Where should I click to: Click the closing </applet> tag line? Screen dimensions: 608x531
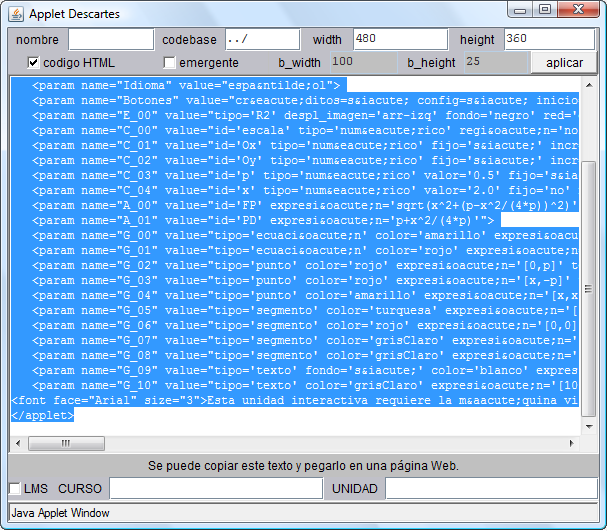pyautogui.click(x=43, y=416)
